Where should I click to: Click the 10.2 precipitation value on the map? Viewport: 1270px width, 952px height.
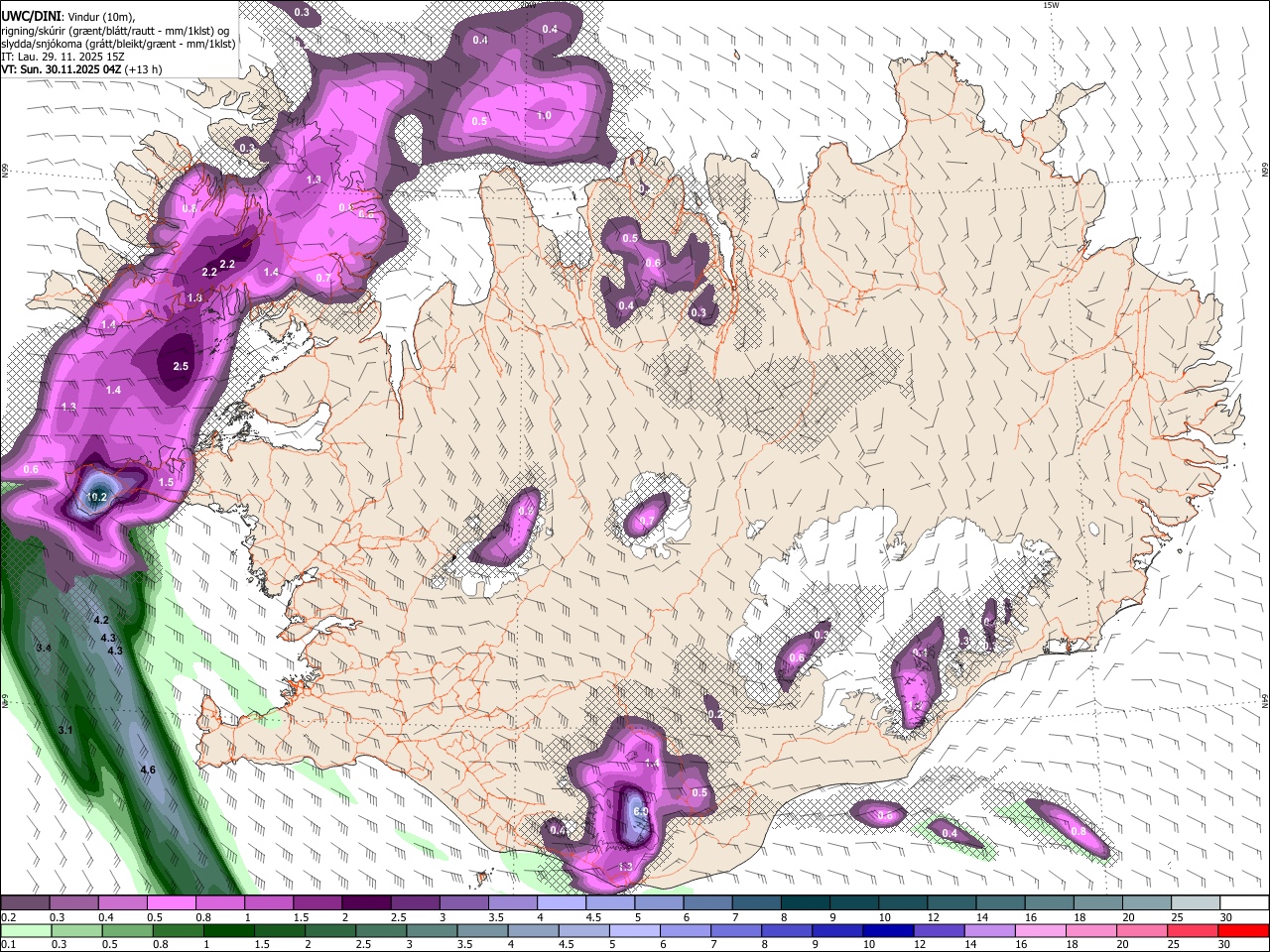[97, 497]
